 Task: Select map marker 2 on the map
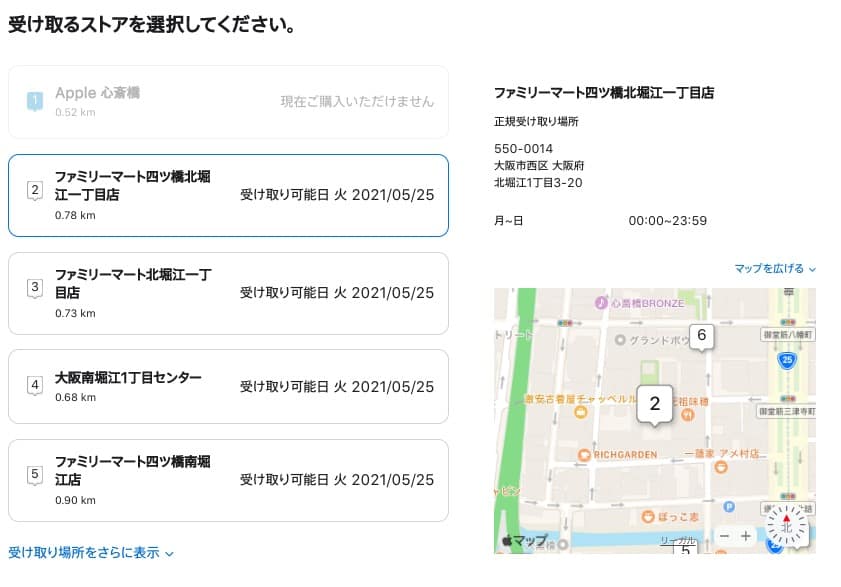tap(654, 405)
